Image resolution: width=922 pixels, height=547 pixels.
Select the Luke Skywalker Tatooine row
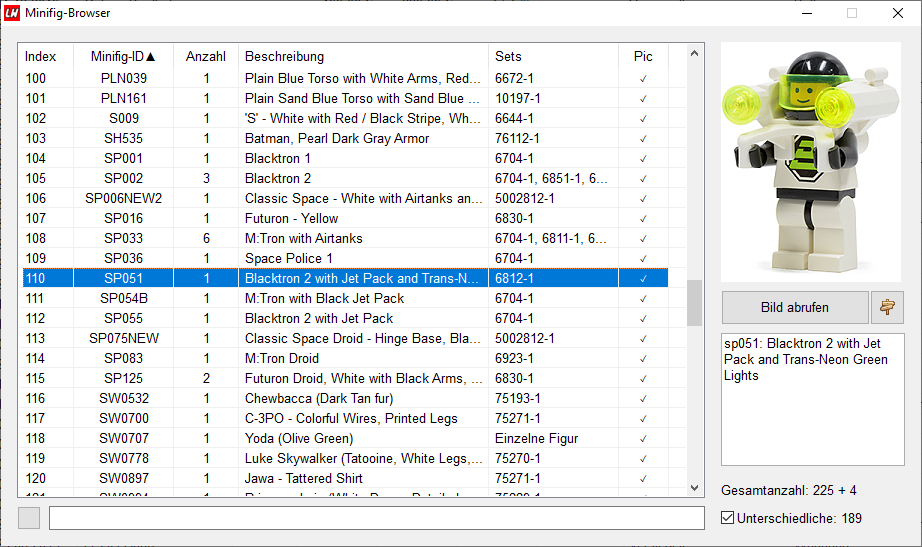pos(345,458)
